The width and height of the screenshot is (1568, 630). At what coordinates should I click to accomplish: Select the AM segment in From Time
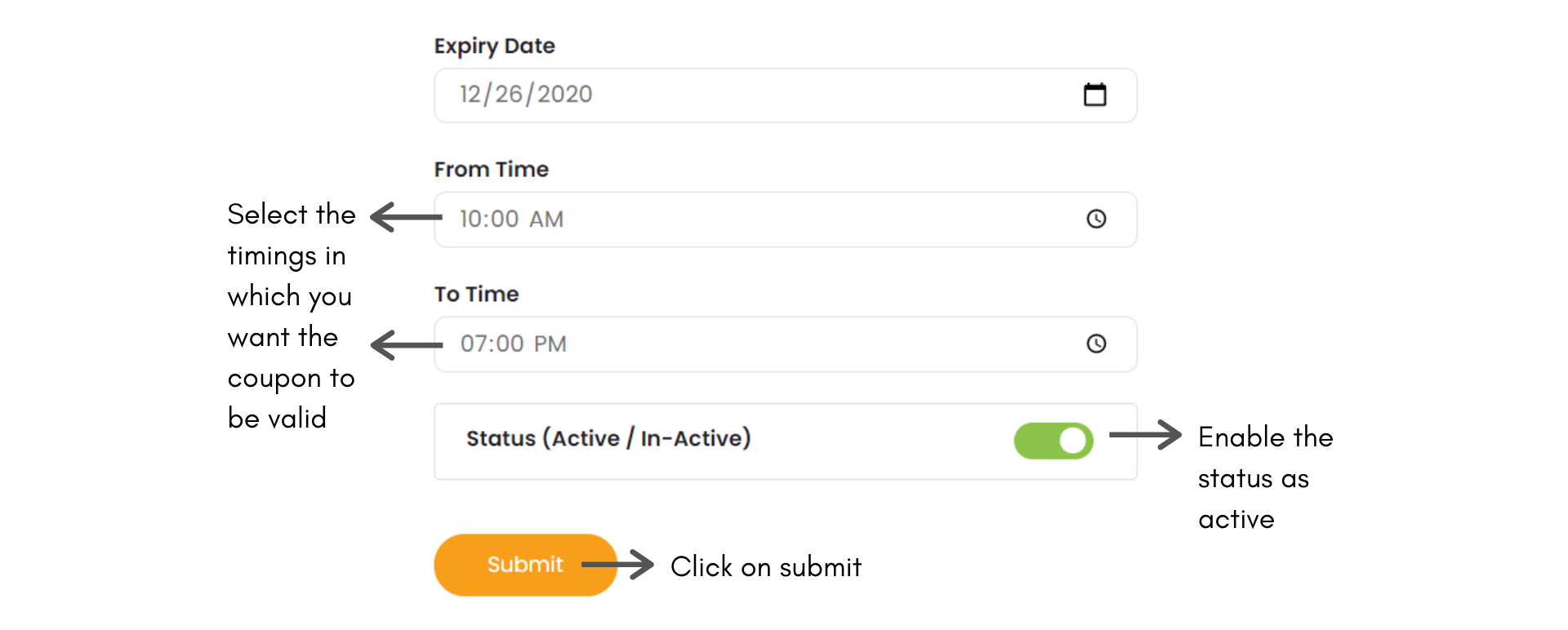point(546,219)
